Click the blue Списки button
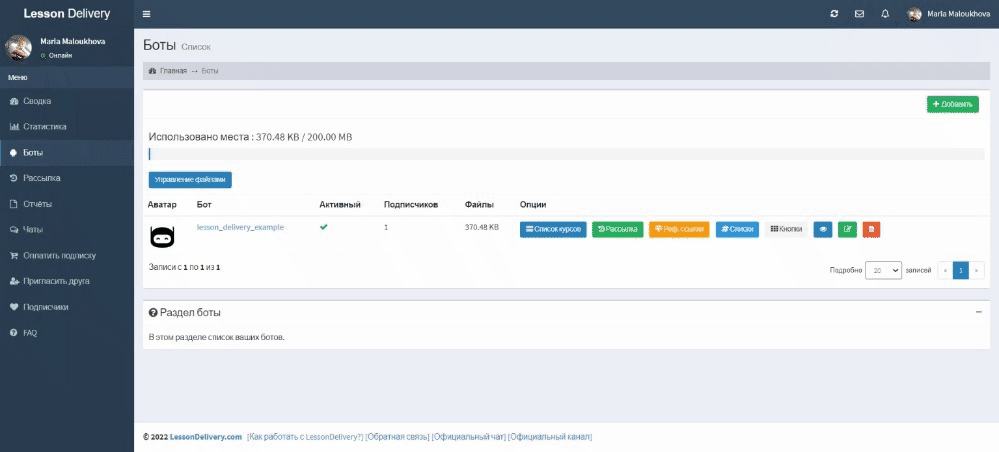This screenshot has width=999, height=452. (737, 230)
